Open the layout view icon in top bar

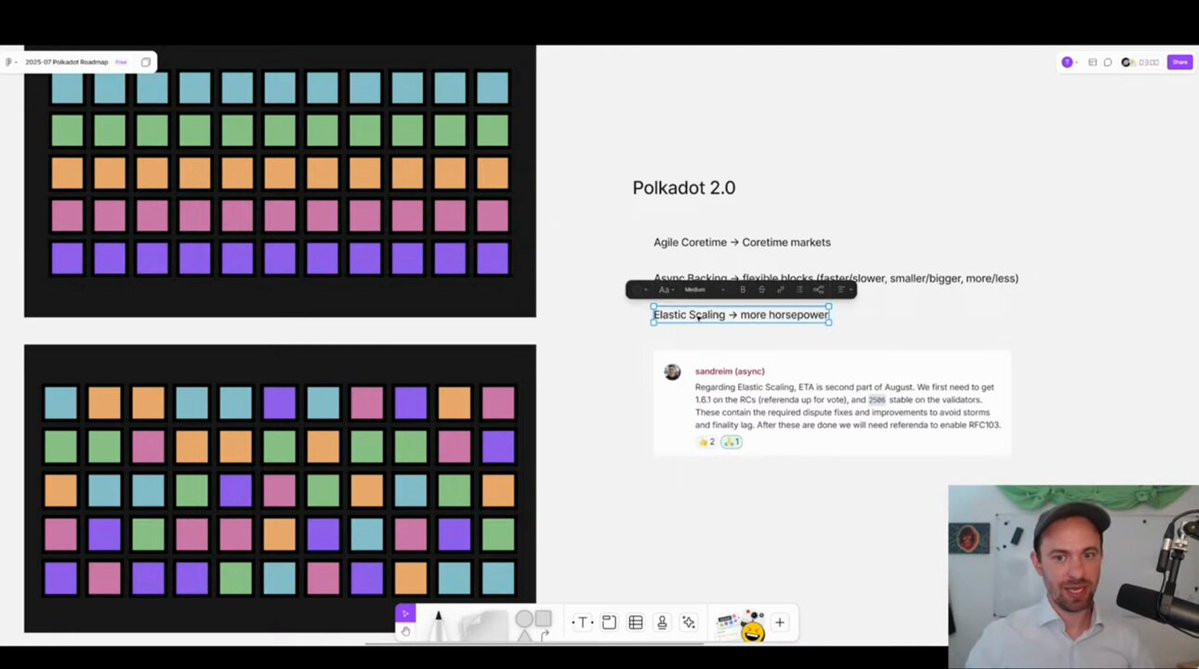click(x=1092, y=62)
